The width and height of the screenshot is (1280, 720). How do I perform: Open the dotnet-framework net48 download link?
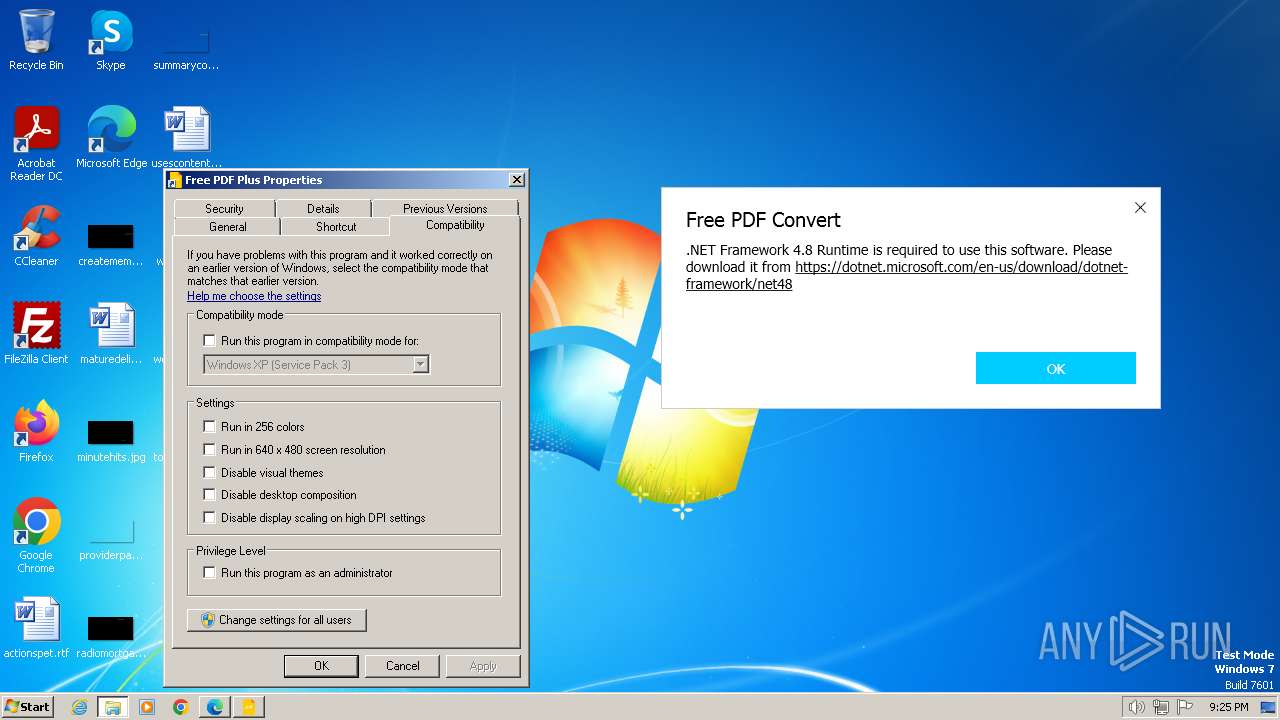(906, 276)
